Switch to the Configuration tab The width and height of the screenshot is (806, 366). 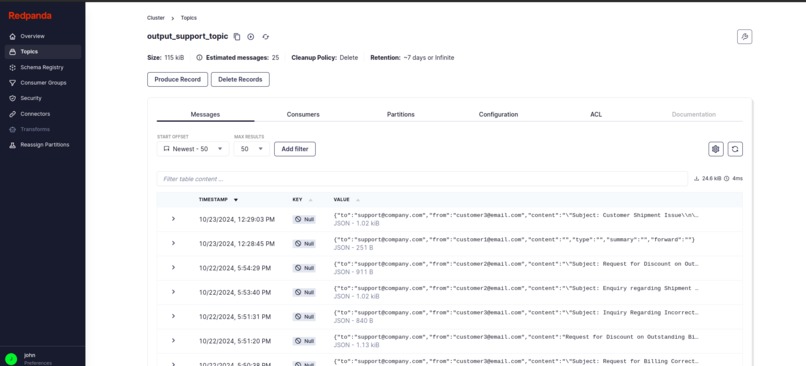[498, 115]
